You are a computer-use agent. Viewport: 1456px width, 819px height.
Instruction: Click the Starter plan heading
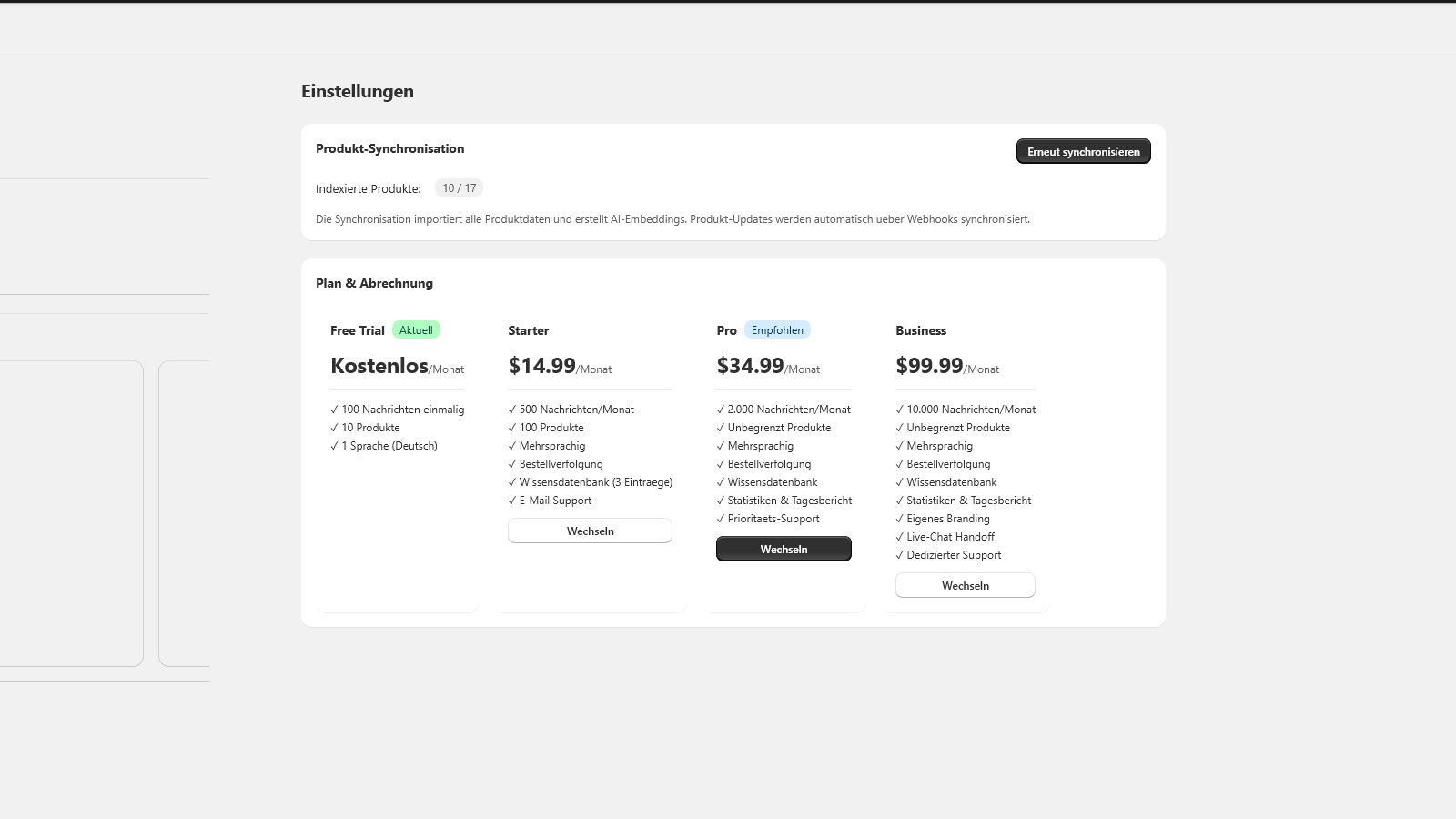point(529,330)
